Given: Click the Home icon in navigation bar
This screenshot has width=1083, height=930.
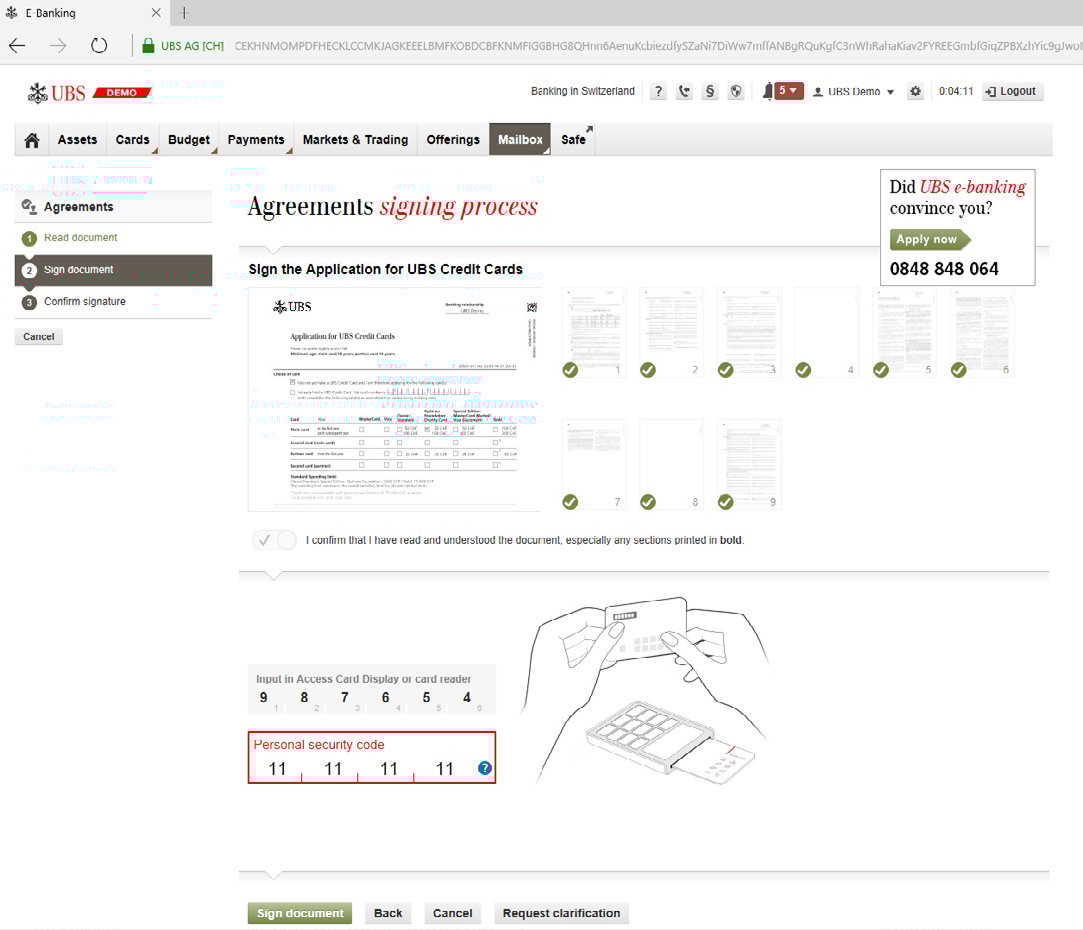Looking at the screenshot, I should [32, 140].
